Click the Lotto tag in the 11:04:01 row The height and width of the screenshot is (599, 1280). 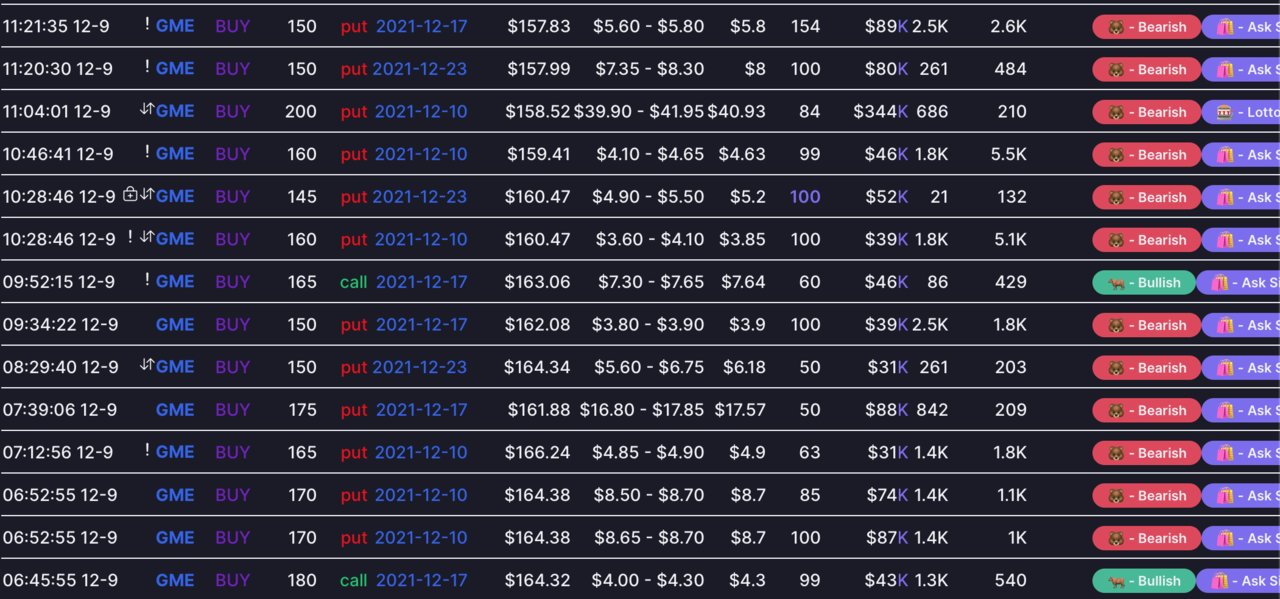click(x=1241, y=112)
